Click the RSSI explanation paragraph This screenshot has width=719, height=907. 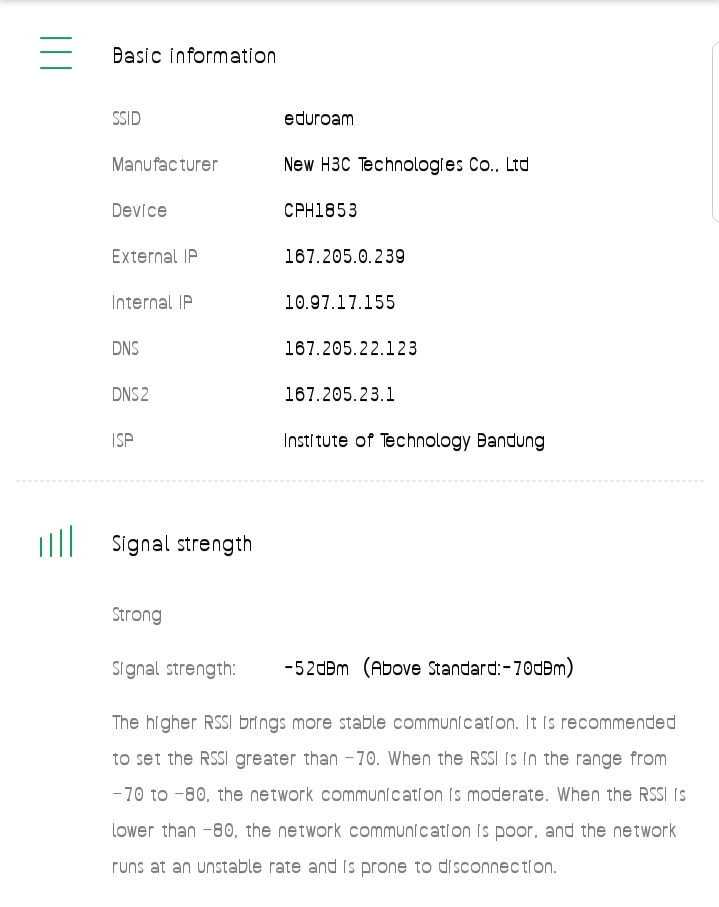click(x=394, y=794)
